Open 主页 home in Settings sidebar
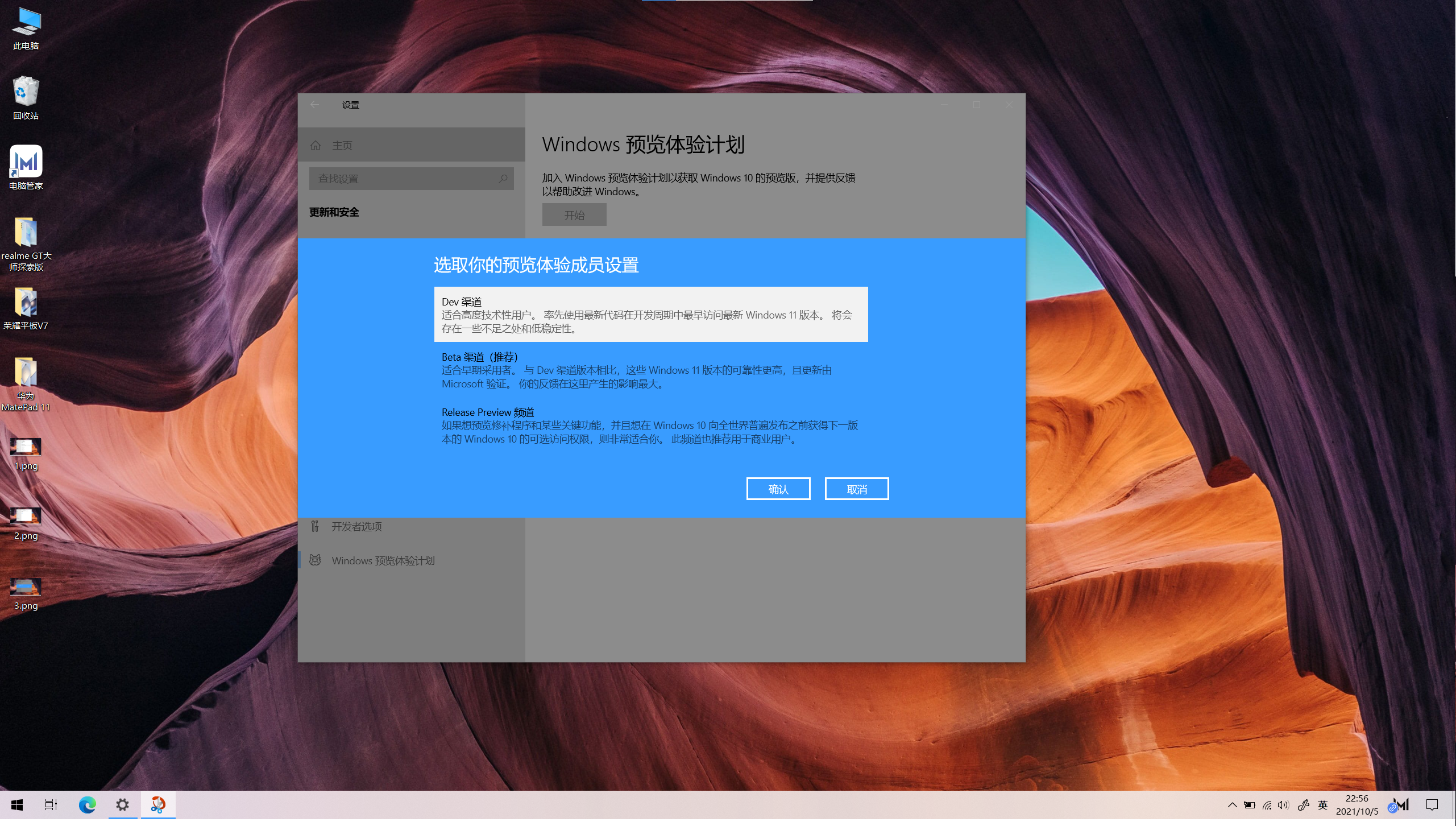 (412, 145)
